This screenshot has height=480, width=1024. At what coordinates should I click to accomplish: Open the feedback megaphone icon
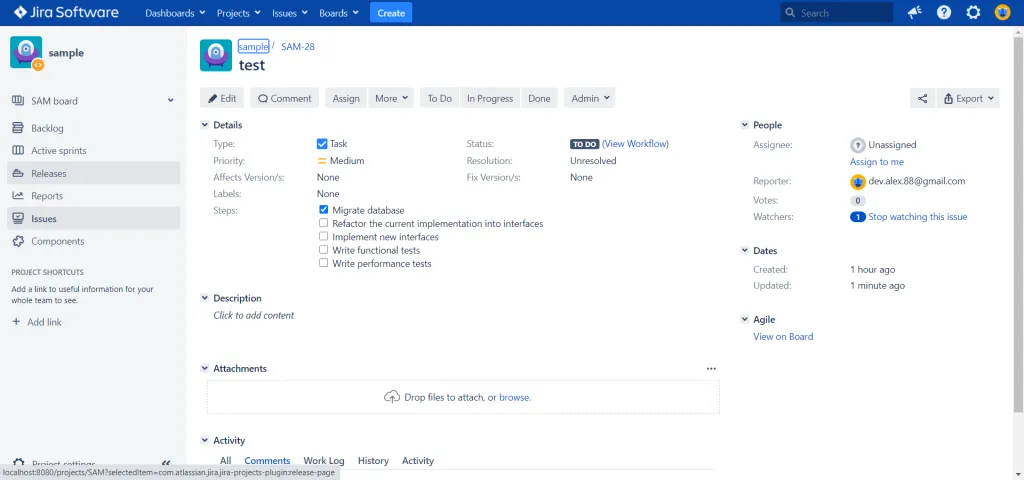pyautogui.click(x=915, y=12)
